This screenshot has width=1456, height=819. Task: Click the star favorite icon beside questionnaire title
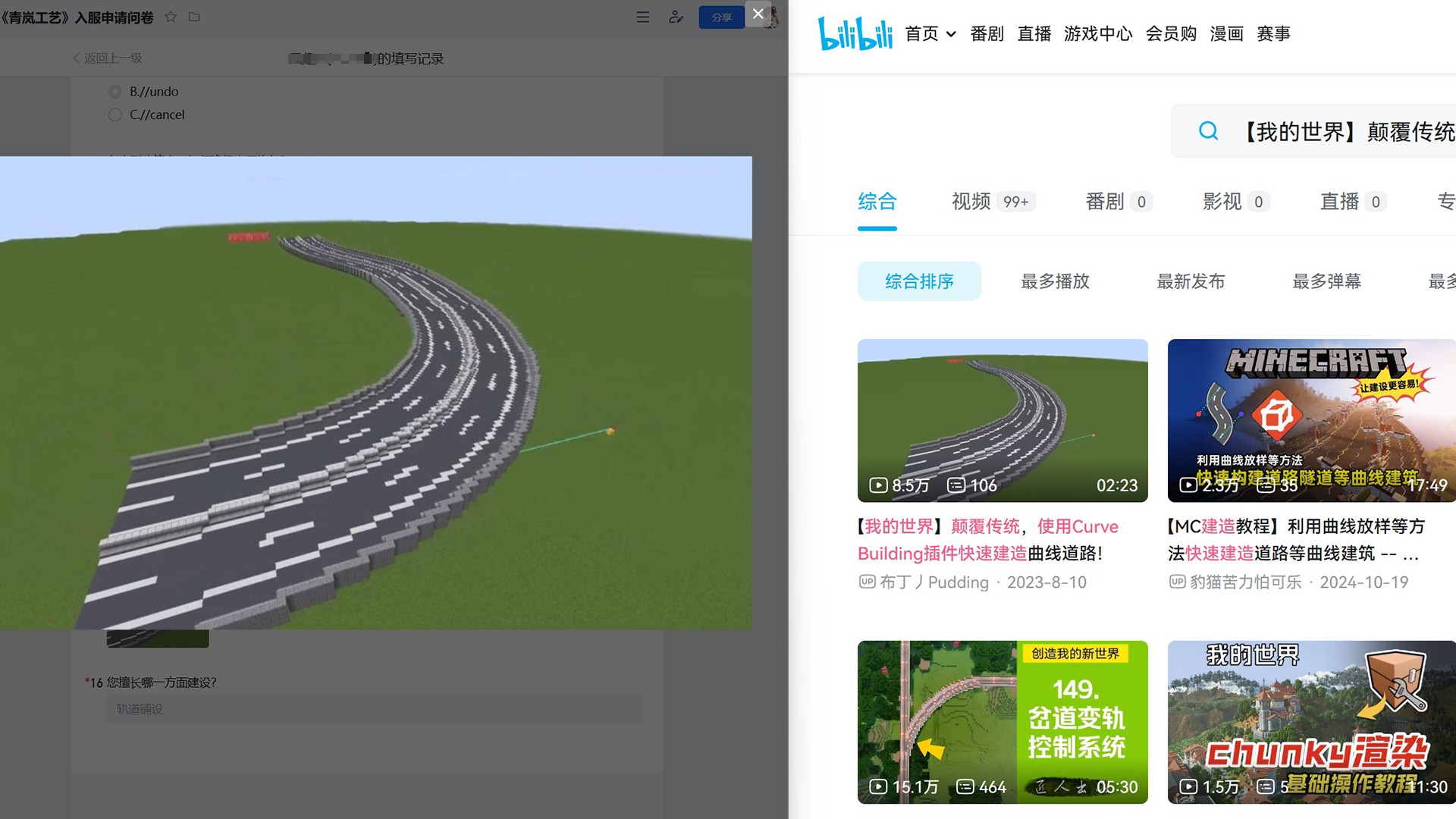(x=171, y=17)
